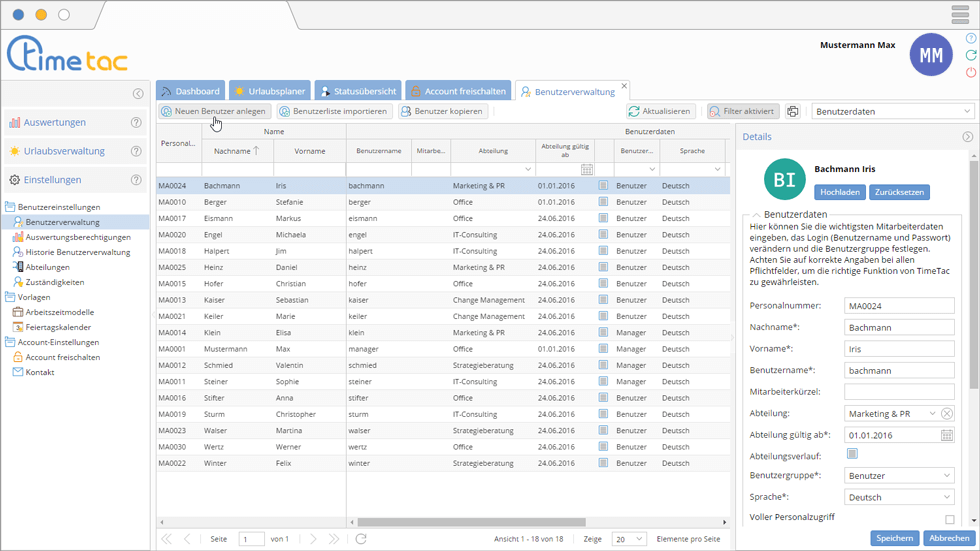Collapse the left sidebar with the arrow icon

[x=138, y=94]
